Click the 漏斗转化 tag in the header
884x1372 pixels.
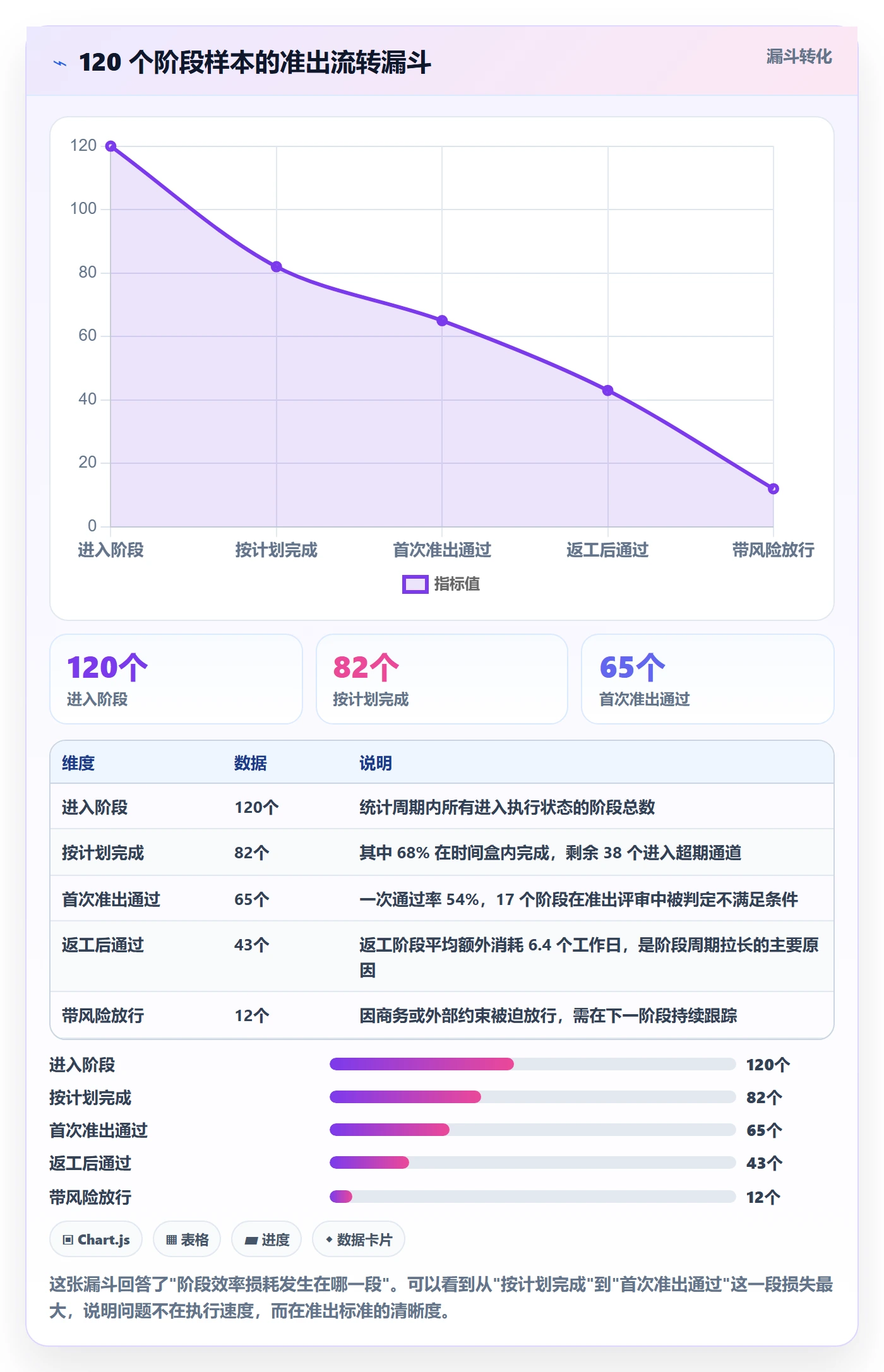pyautogui.click(x=799, y=57)
